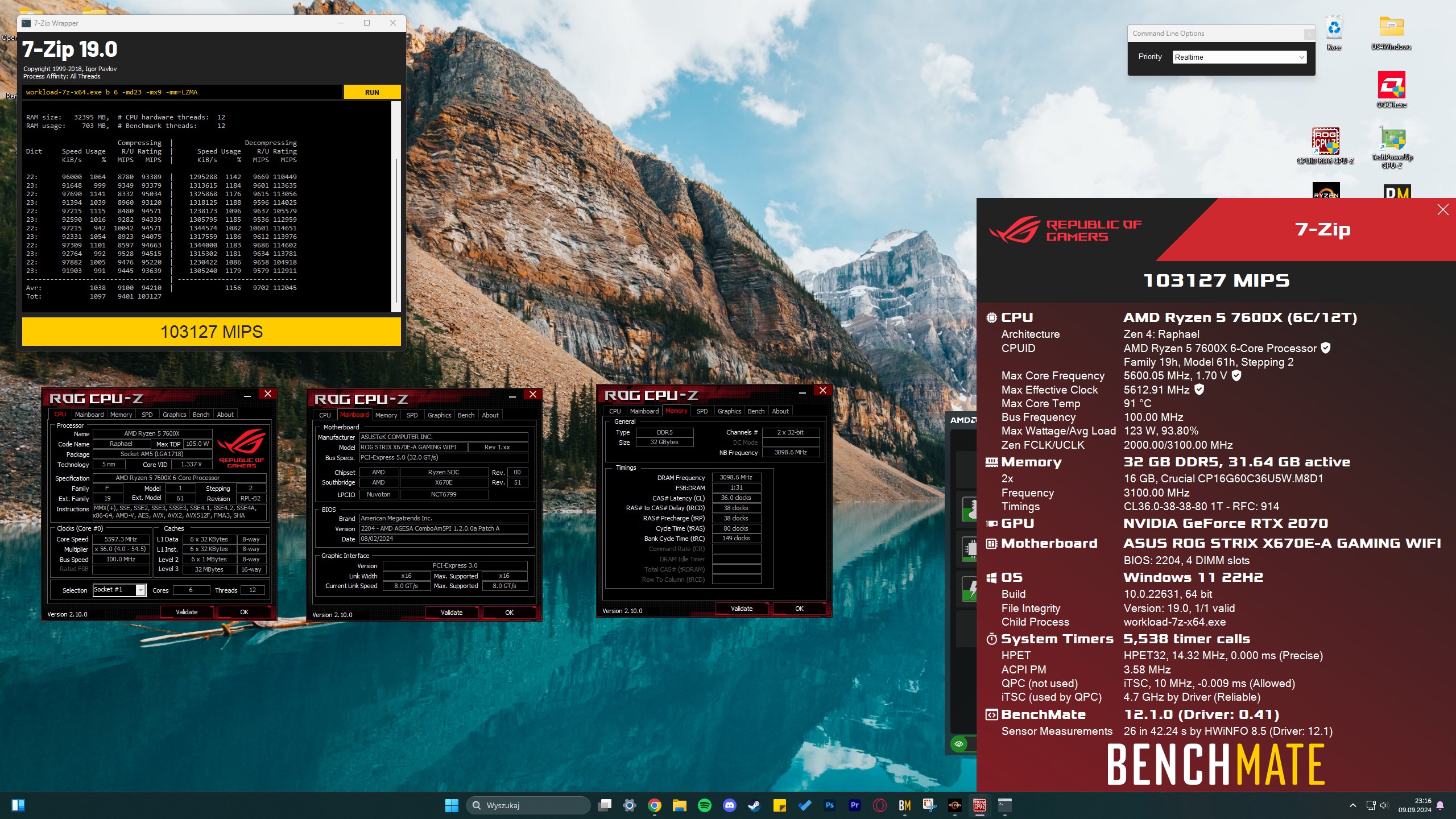Open the Socket #1 selection dropdown in CPU-Z
This screenshot has width=1456, height=819.
119,590
